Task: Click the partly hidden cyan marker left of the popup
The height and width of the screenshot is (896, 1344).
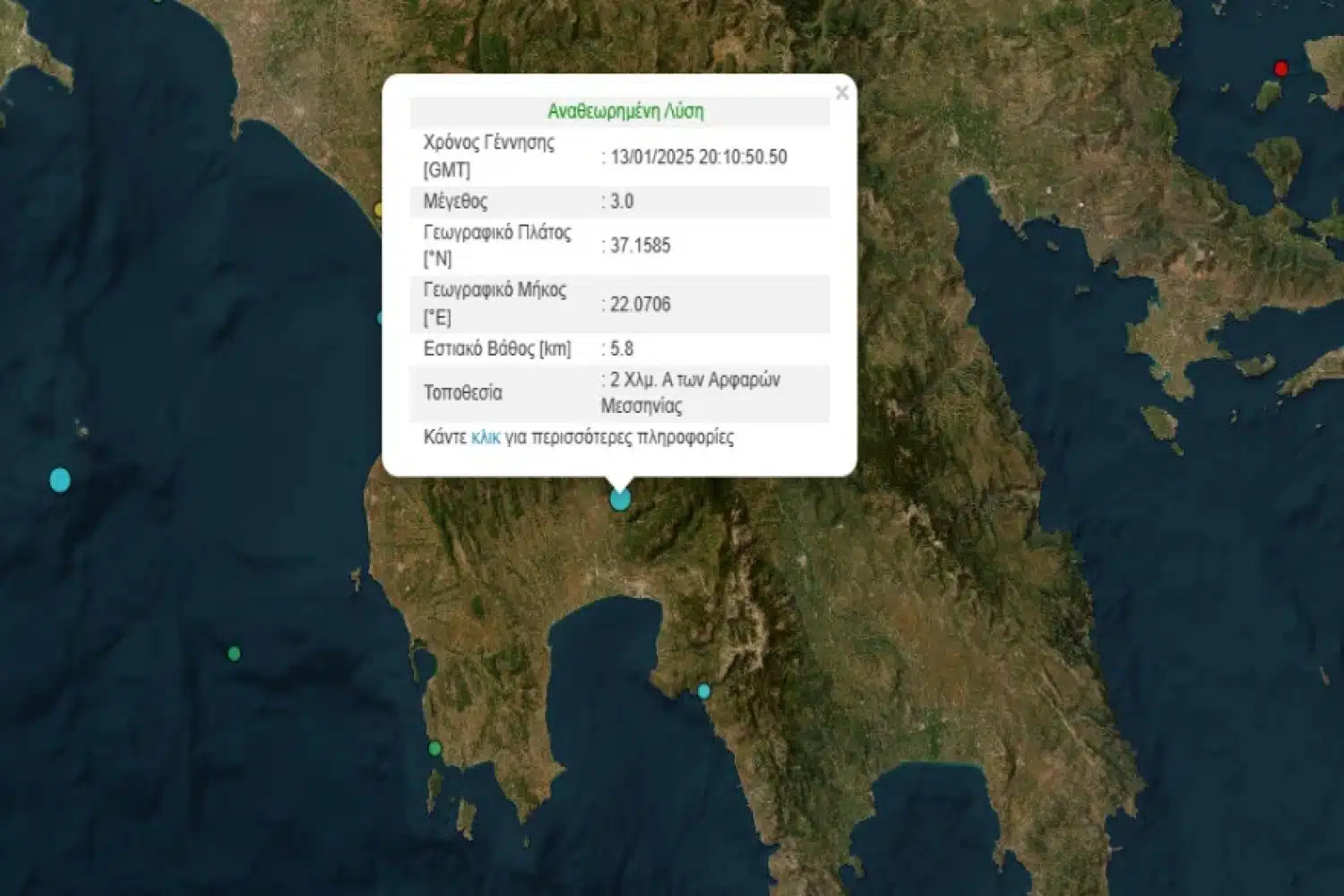Action: (380, 318)
